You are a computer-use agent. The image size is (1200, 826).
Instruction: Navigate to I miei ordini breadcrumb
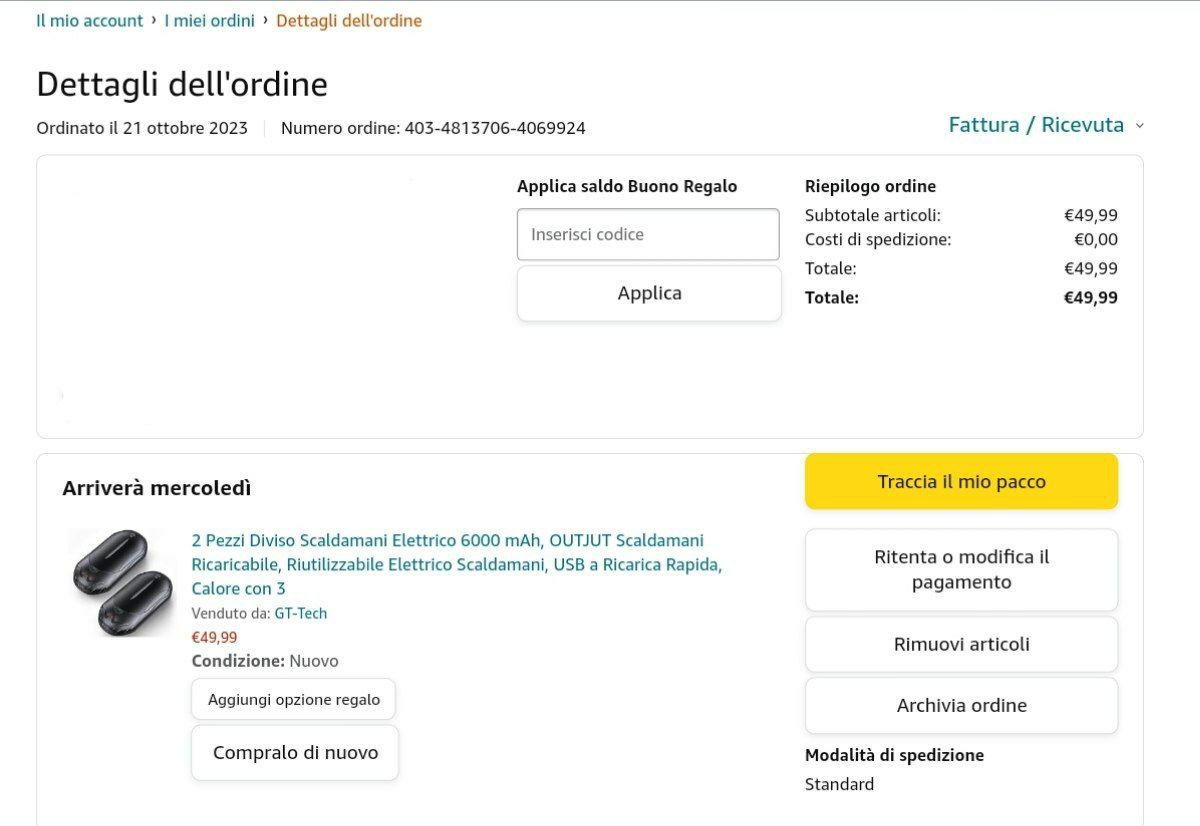point(209,20)
